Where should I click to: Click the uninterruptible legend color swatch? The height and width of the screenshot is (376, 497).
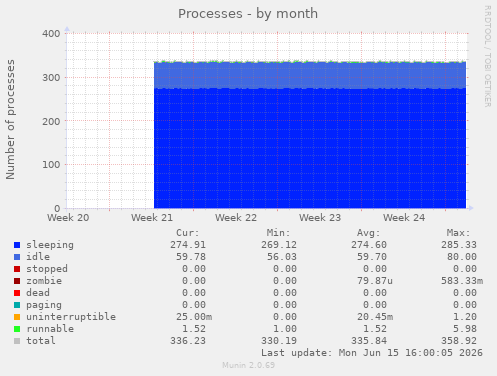click(17, 317)
